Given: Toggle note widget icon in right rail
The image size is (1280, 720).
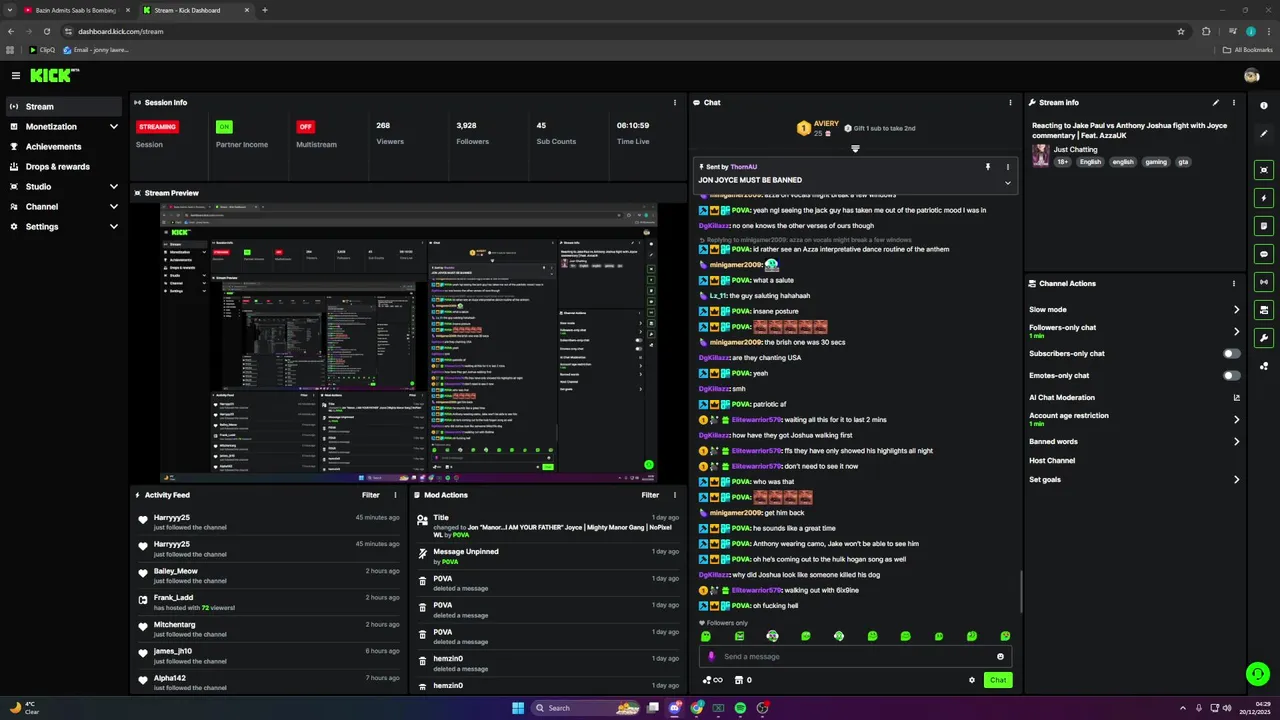Looking at the screenshot, I should (x=1264, y=226).
